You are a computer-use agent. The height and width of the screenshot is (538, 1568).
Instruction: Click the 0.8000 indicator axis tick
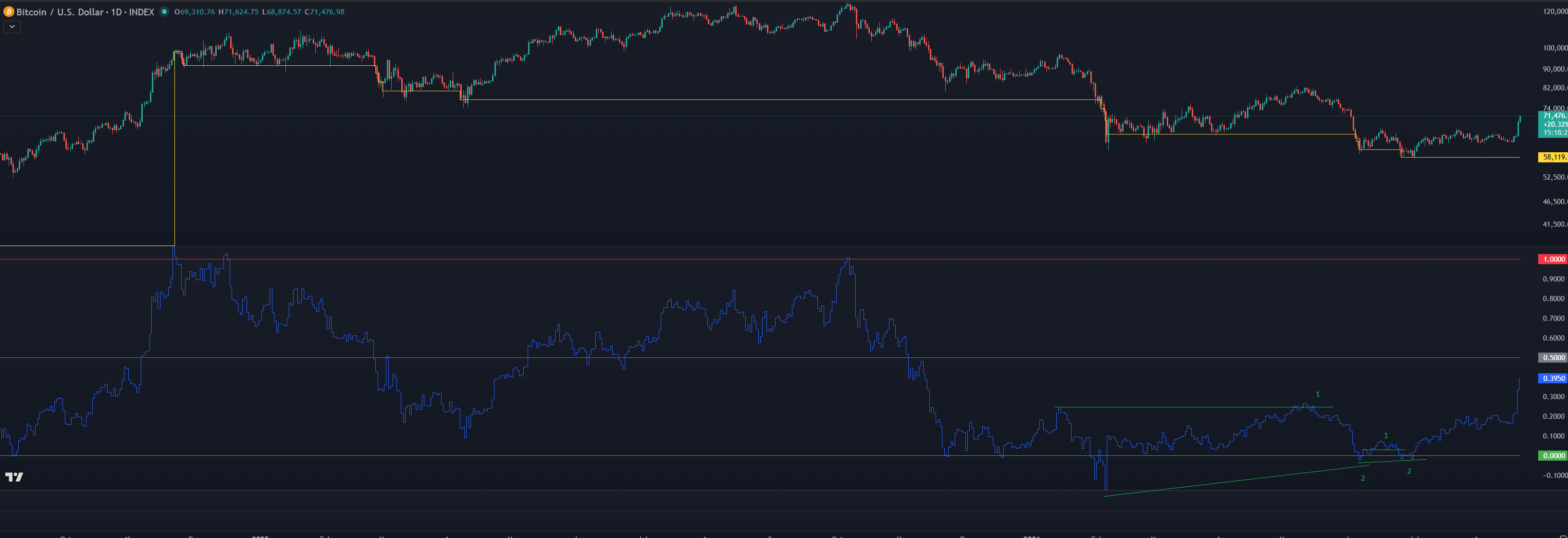click(1554, 299)
